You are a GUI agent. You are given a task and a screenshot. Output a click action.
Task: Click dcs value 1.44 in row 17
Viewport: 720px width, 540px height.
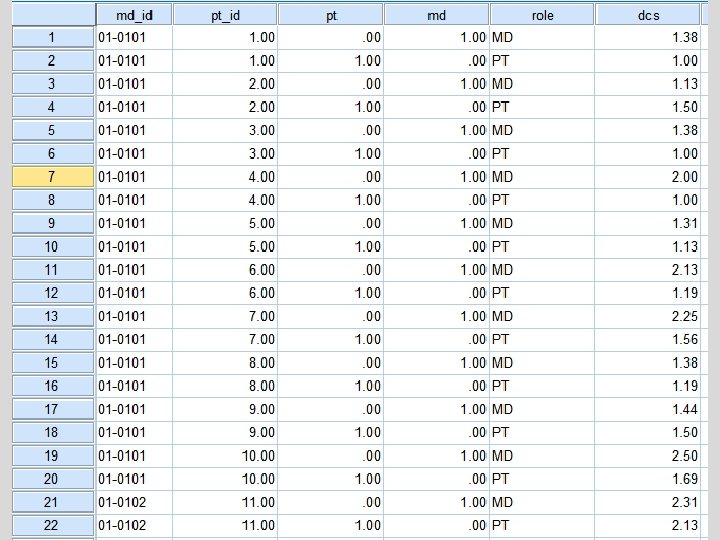(x=647, y=409)
